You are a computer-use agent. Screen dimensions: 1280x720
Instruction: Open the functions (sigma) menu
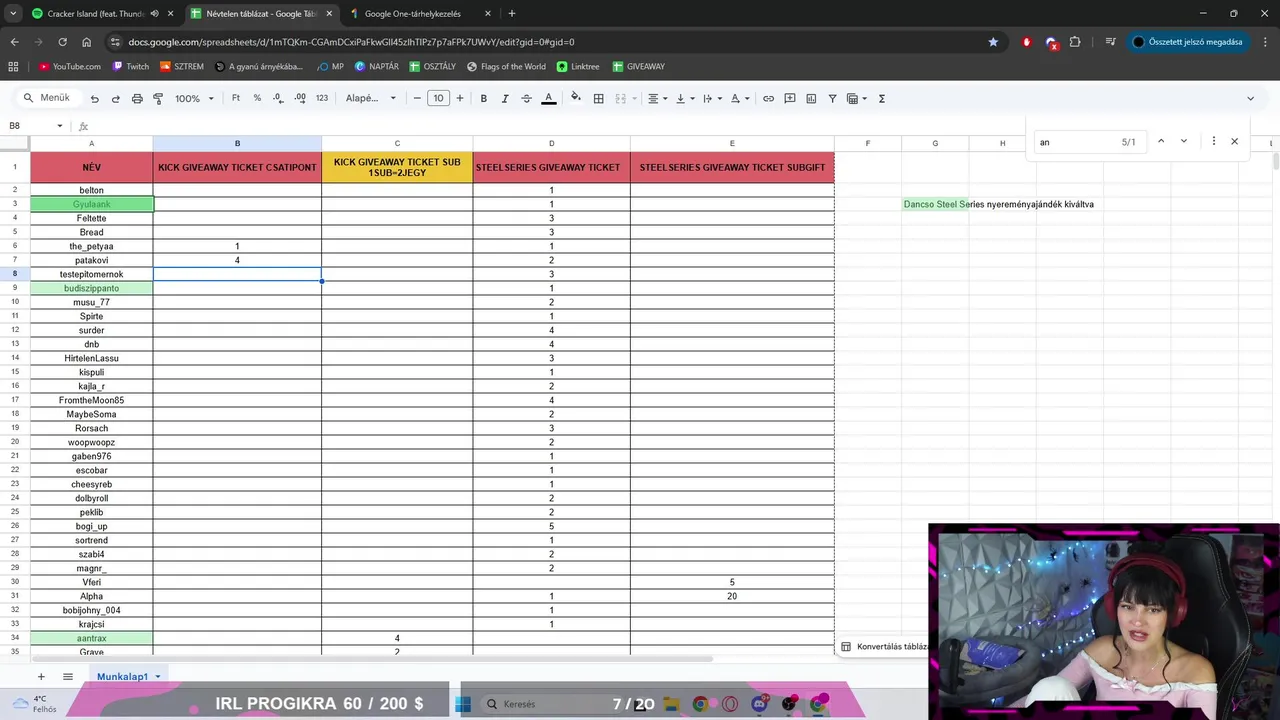882,98
